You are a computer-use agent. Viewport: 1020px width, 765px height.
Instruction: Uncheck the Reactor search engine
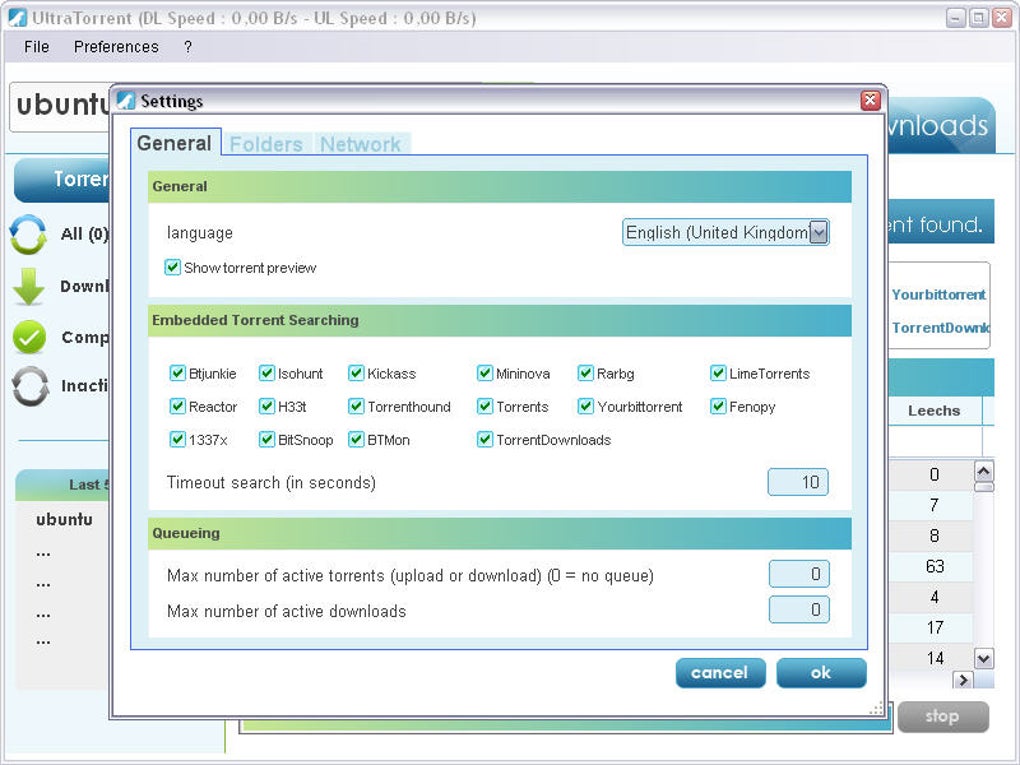coord(177,407)
